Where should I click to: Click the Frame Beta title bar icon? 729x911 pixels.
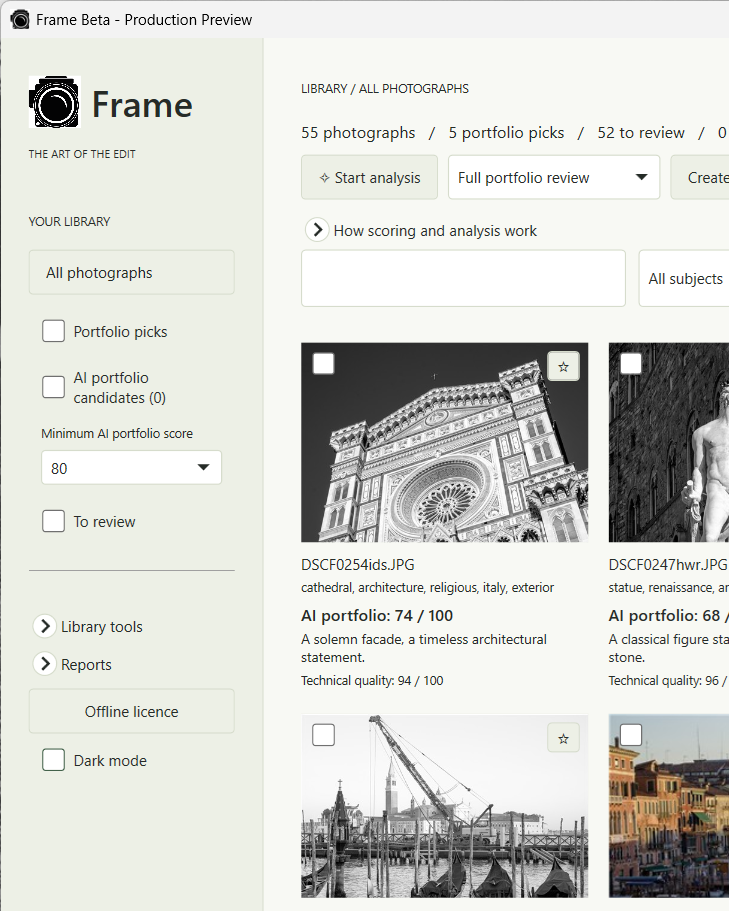click(20, 20)
